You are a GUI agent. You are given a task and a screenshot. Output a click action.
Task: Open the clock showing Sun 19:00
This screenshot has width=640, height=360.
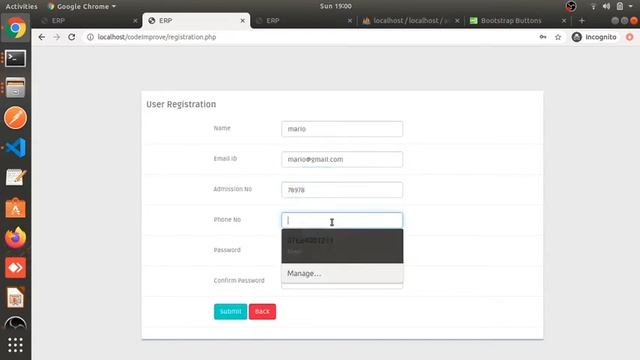click(x=336, y=6)
